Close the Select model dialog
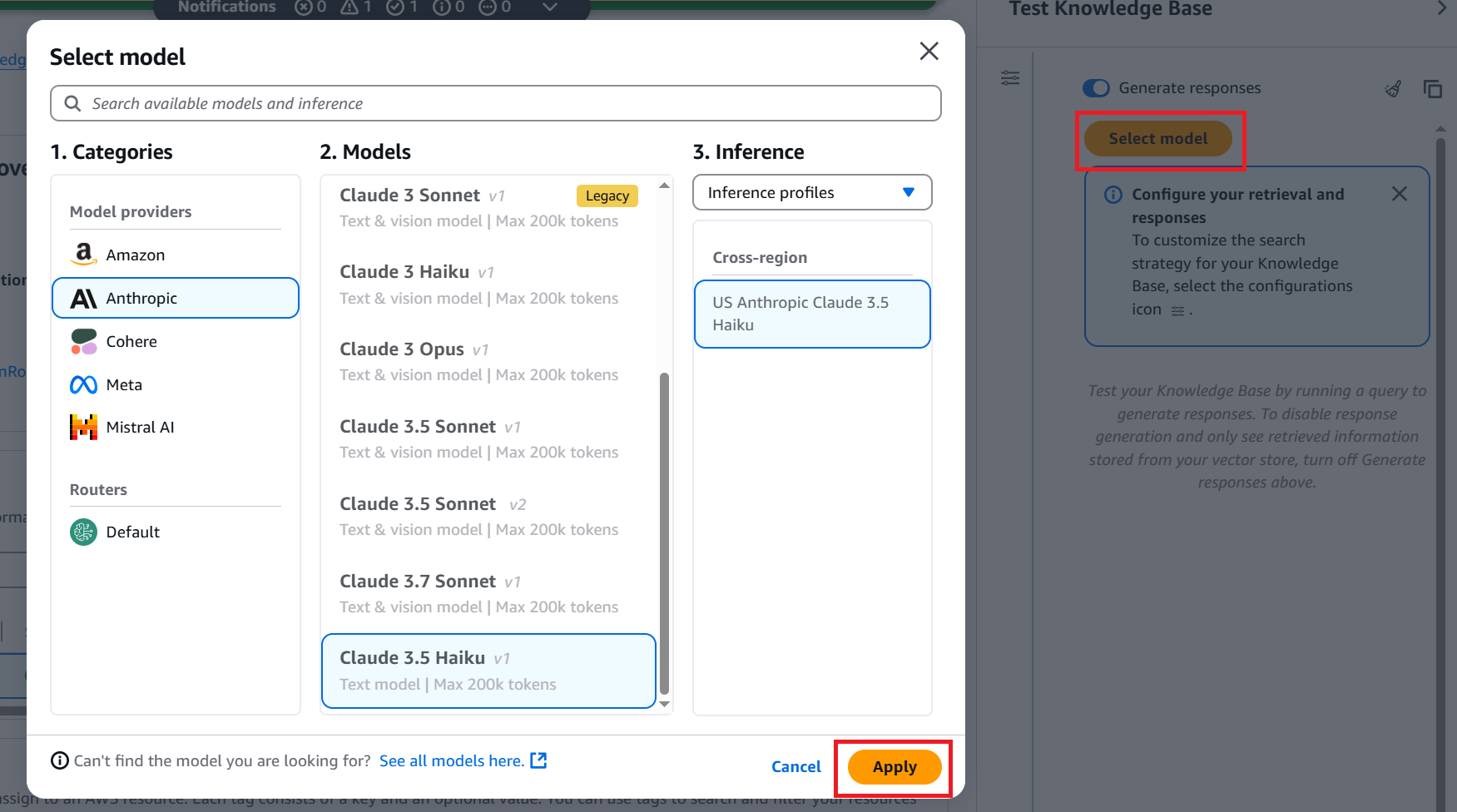 [929, 51]
